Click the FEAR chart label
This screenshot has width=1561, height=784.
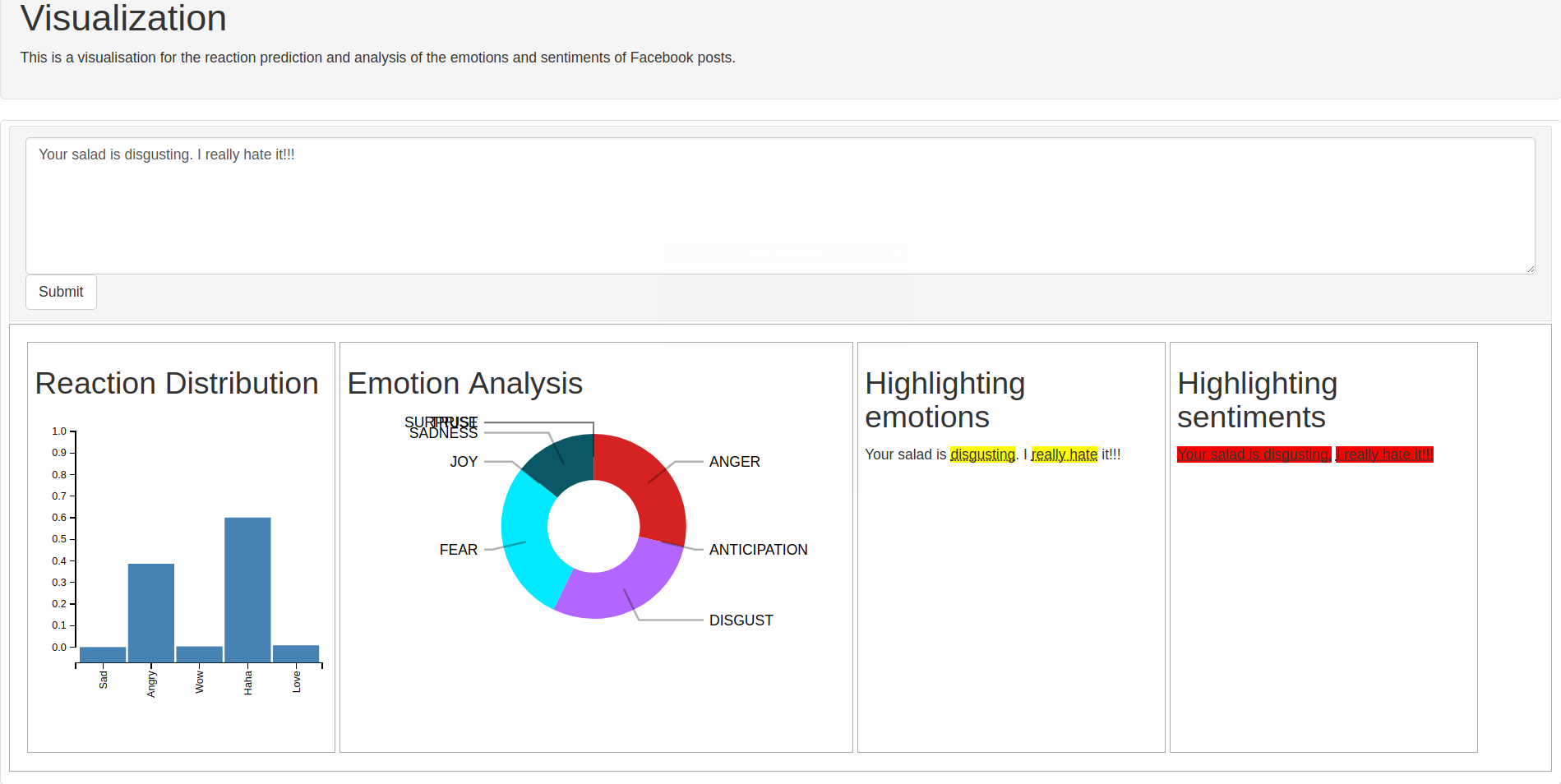[458, 550]
